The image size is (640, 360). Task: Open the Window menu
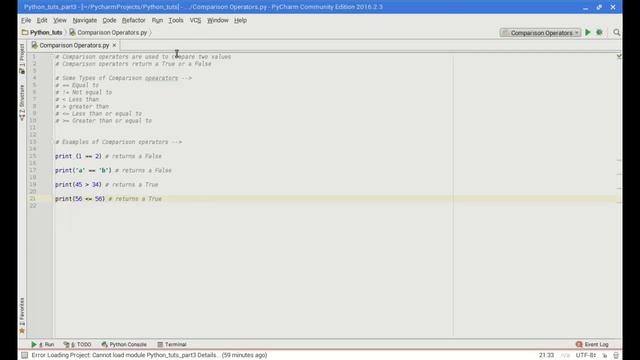(x=218, y=20)
